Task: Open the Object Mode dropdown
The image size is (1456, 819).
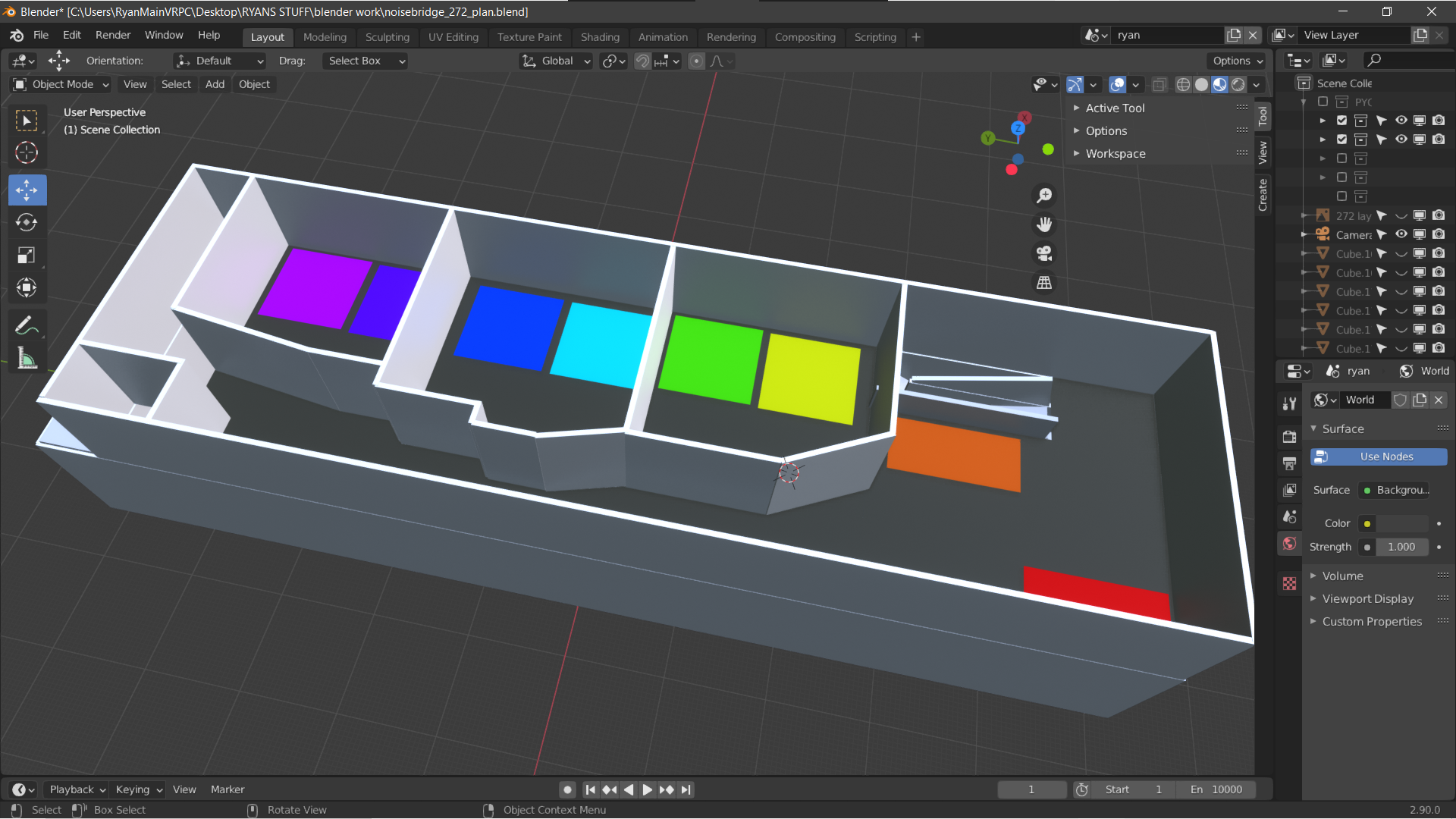Action: (62, 84)
